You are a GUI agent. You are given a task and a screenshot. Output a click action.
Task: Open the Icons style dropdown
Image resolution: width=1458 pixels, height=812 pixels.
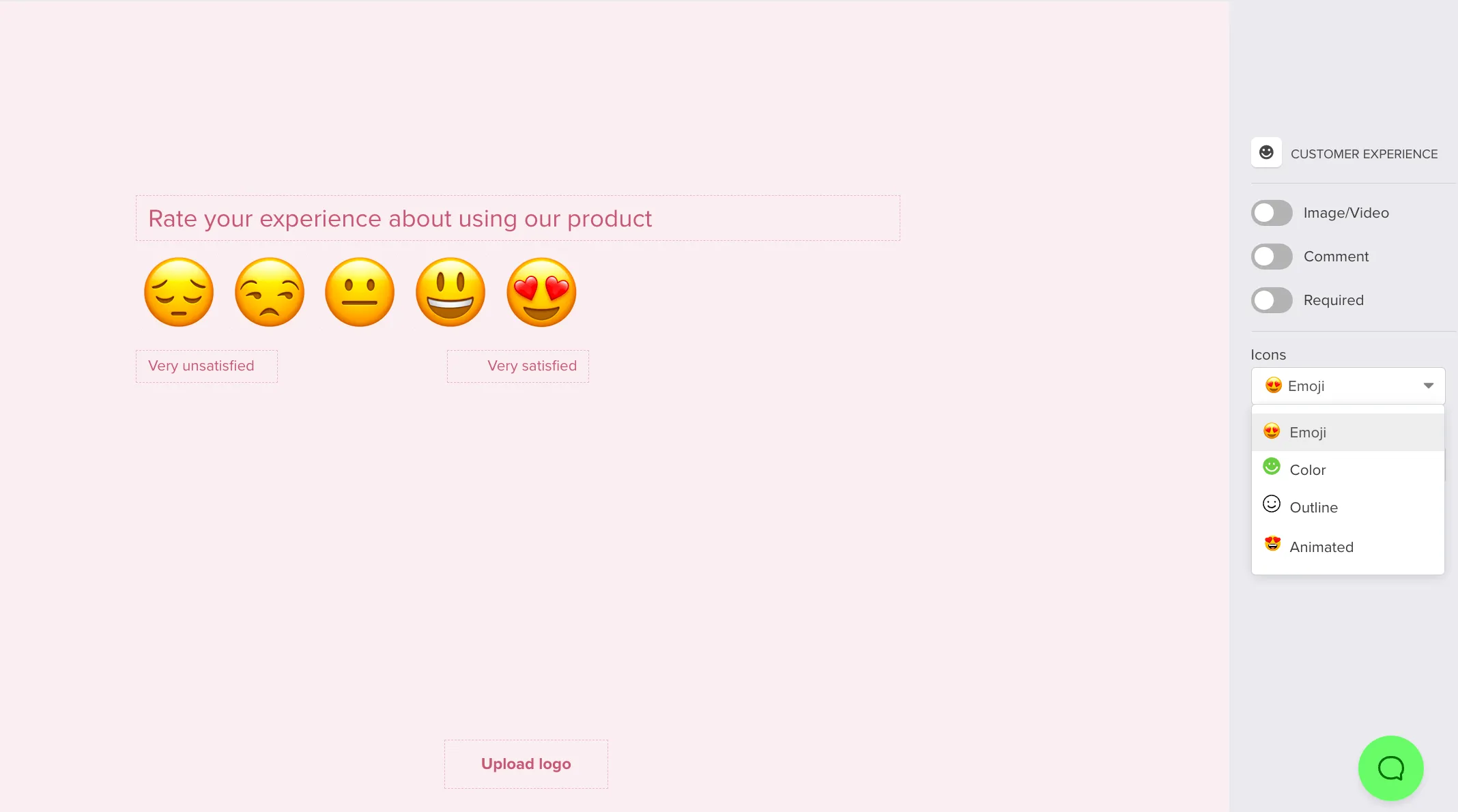pos(1347,386)
